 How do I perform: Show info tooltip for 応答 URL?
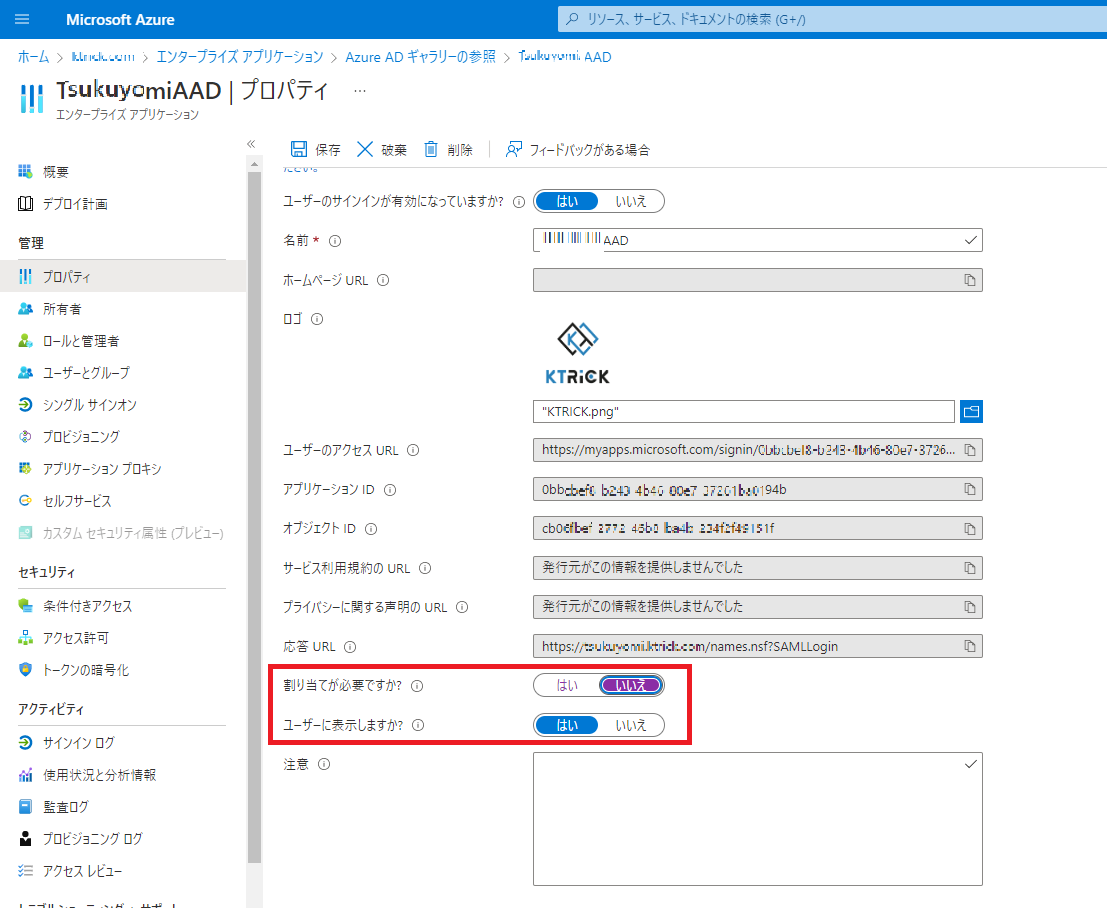tap(350, 647)
